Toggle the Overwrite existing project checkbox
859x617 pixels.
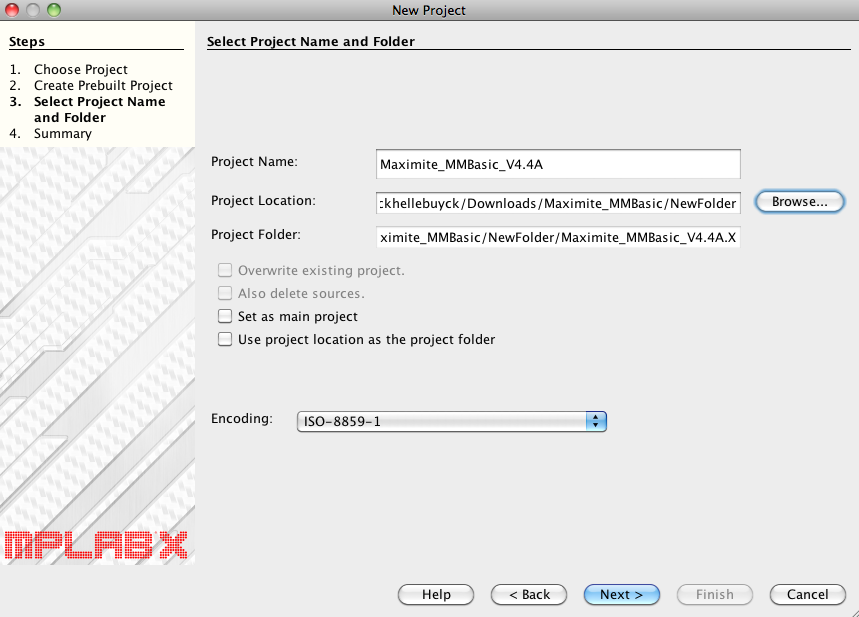tap(225, 271)
